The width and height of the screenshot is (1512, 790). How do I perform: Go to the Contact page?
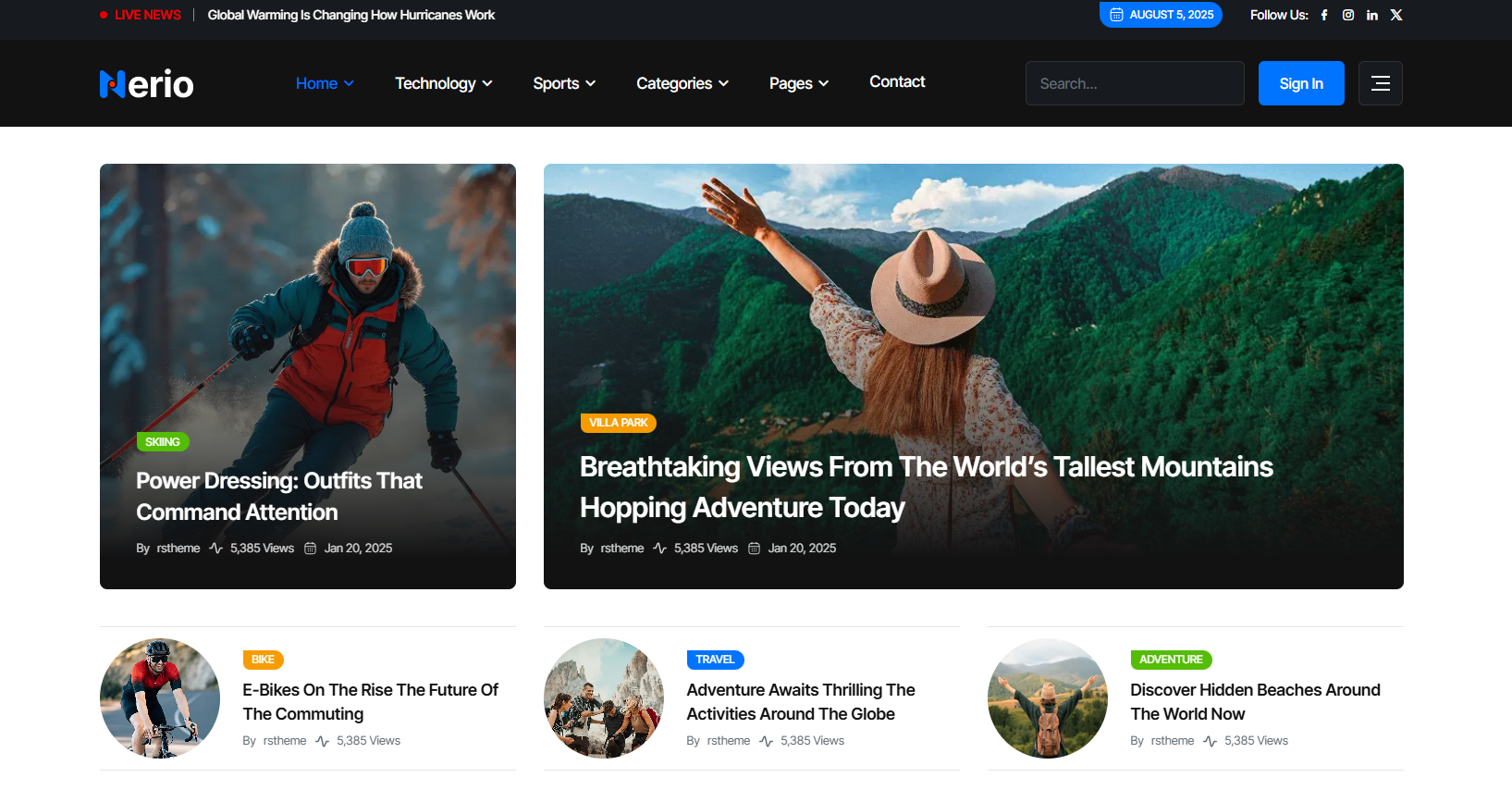coord(896,81)
